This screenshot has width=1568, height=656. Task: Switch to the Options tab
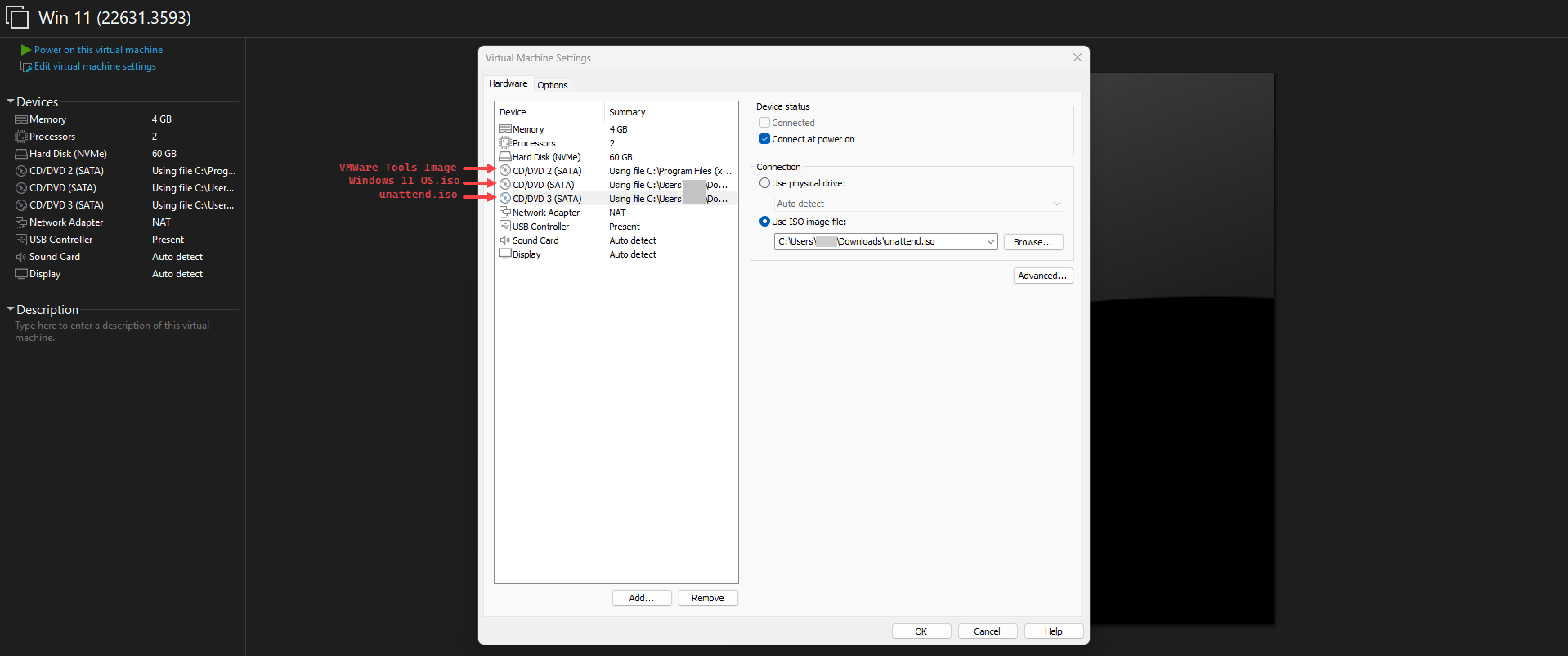(553, 85)
